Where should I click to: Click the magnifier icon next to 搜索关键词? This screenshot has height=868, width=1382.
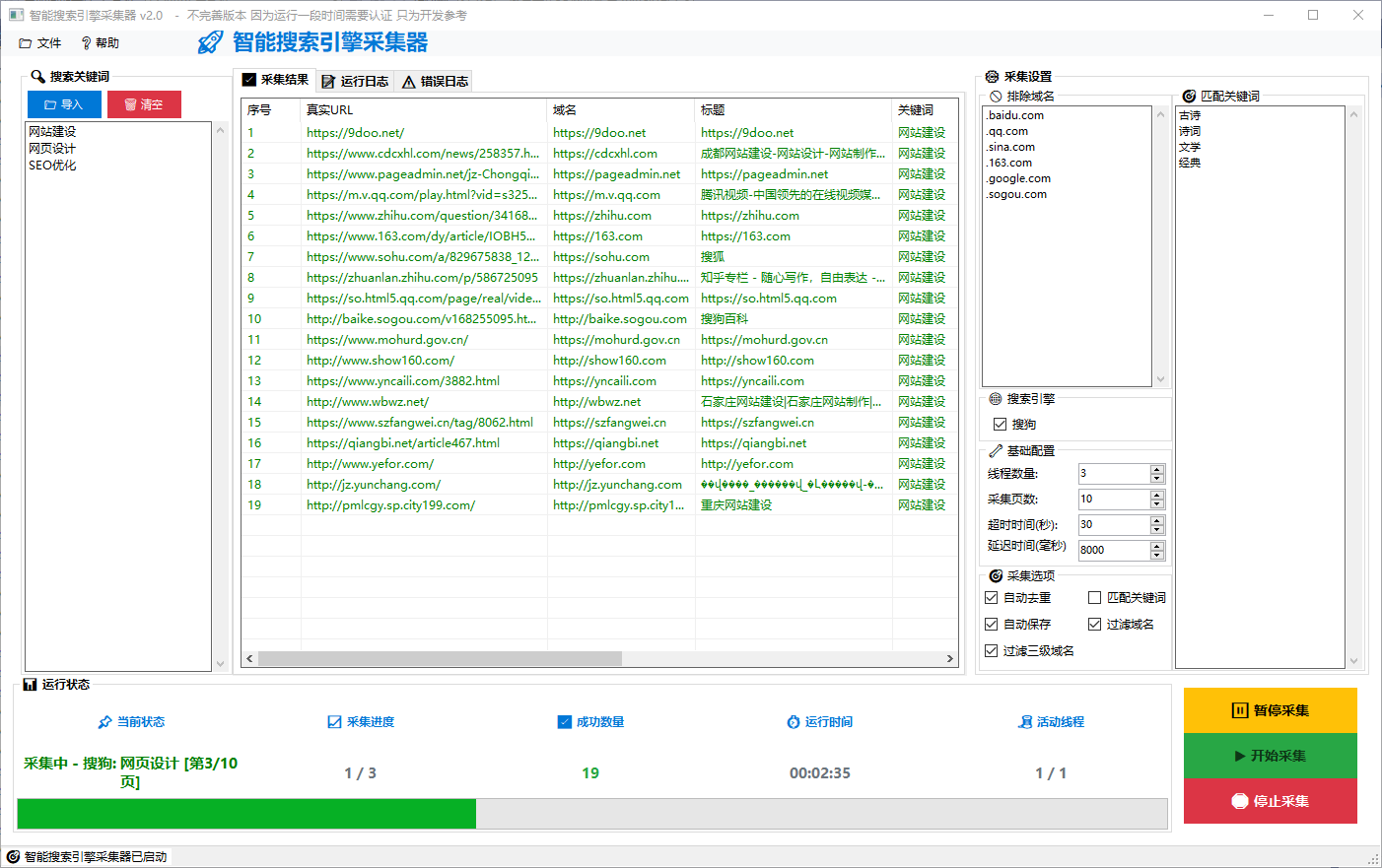[38, 76]
